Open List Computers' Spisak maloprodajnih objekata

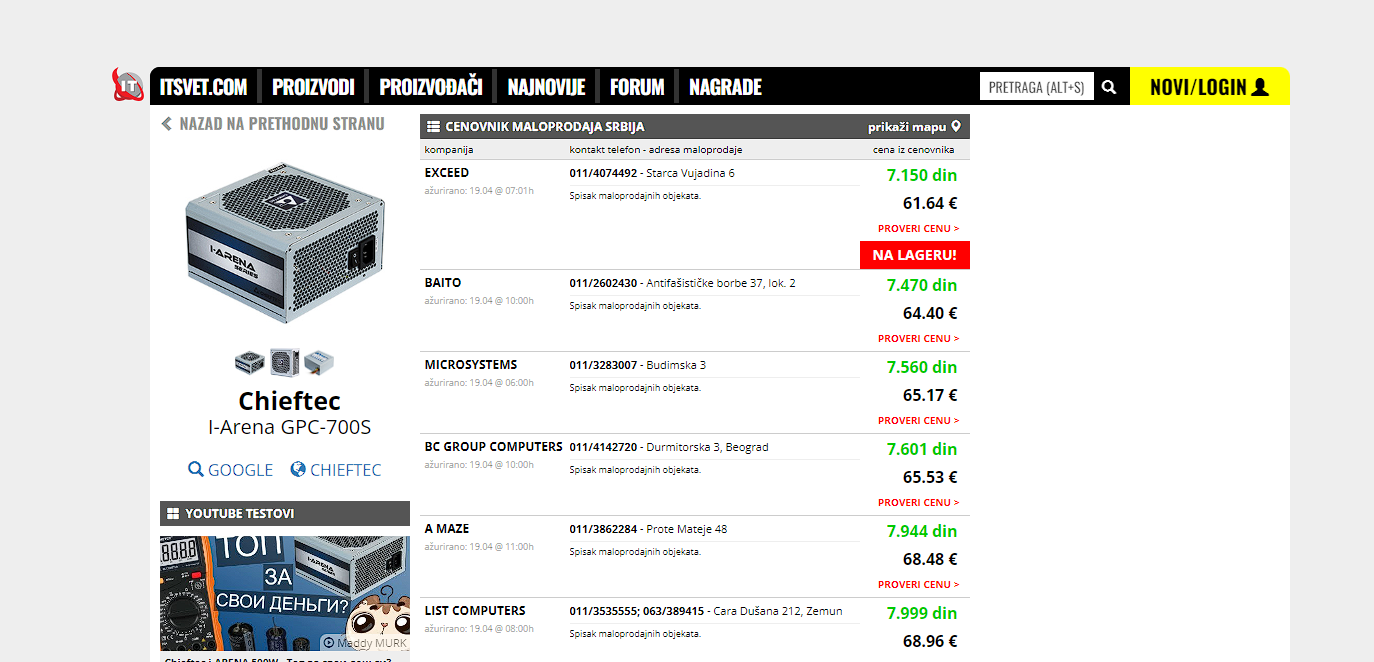635,634
